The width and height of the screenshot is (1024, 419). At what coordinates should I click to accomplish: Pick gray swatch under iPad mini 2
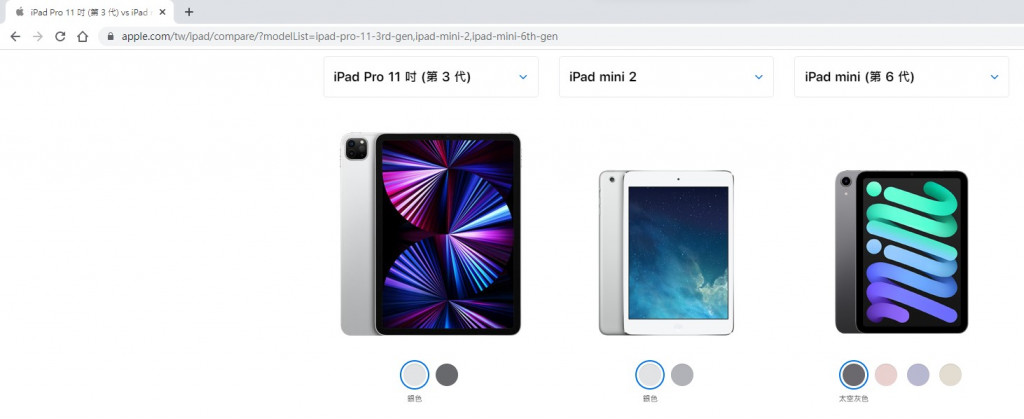[x=682, y=375]
